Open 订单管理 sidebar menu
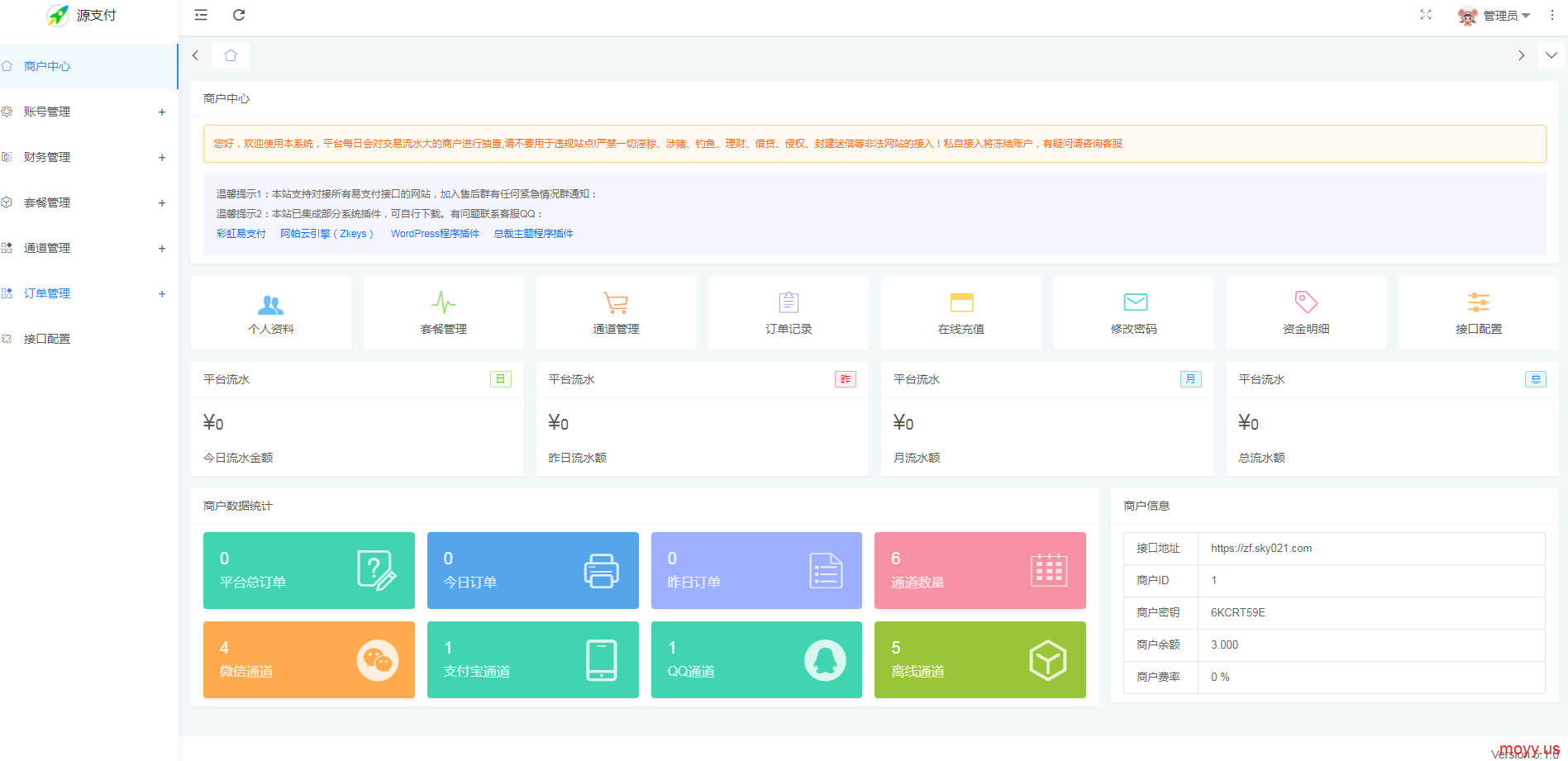The width and height of the screenshot is (1568, 761). (88, 293)
